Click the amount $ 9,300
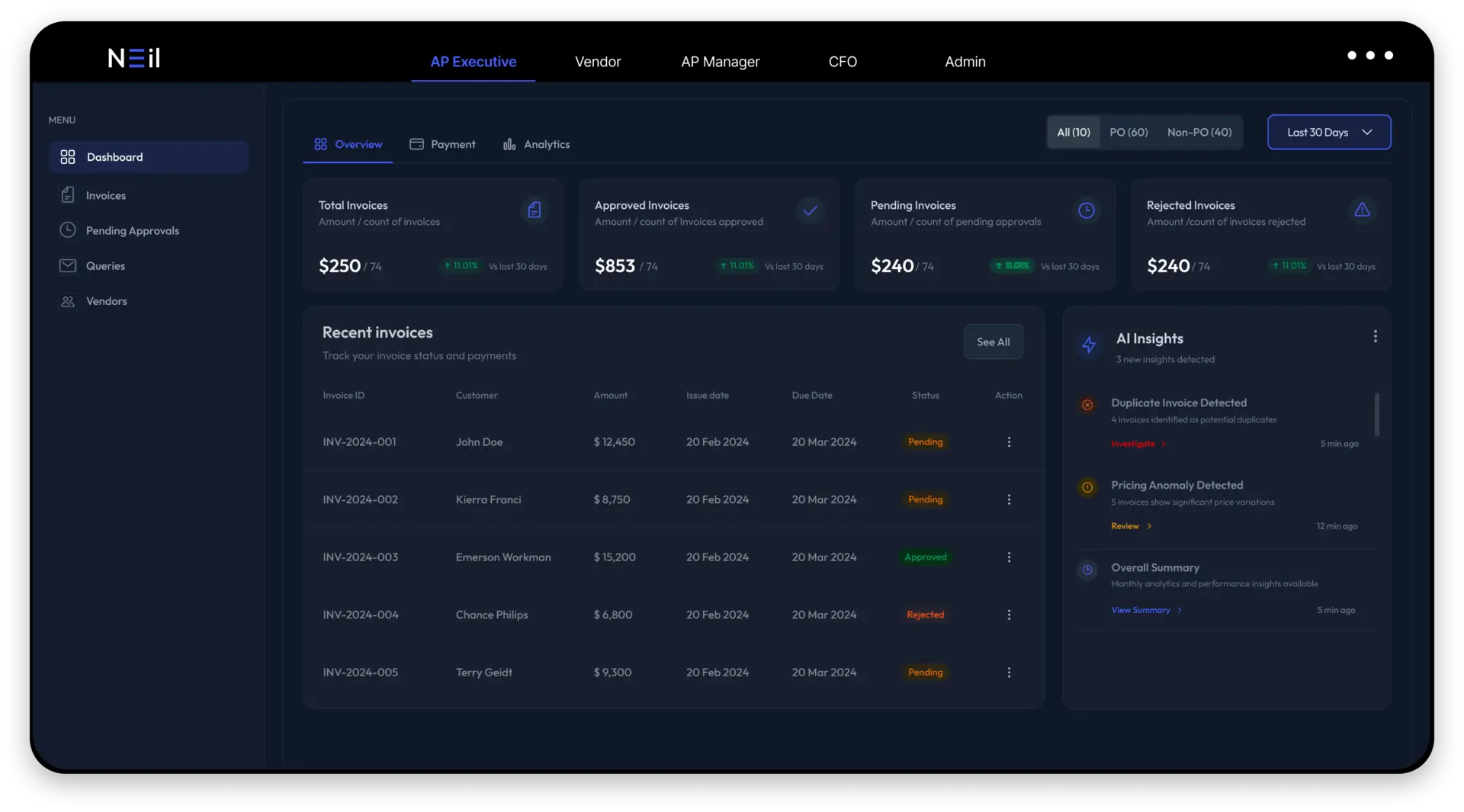Screen dimensions: 1464x812 (612, 672)
